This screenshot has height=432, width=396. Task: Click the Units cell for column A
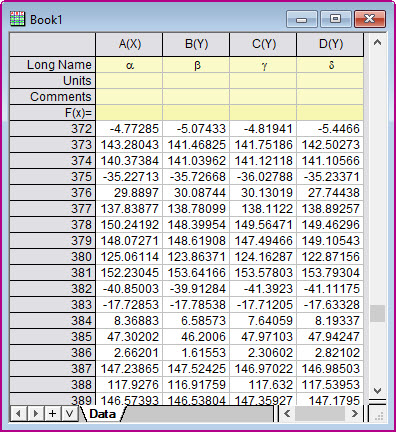[129, 81]
